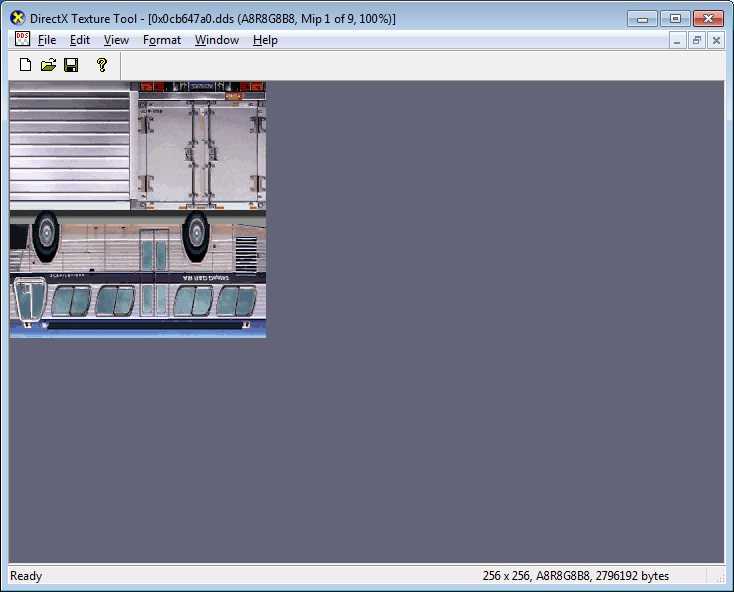Screen dimensions: 734x592
Task: Open the View menu
Action: click(x=116, y=40)
